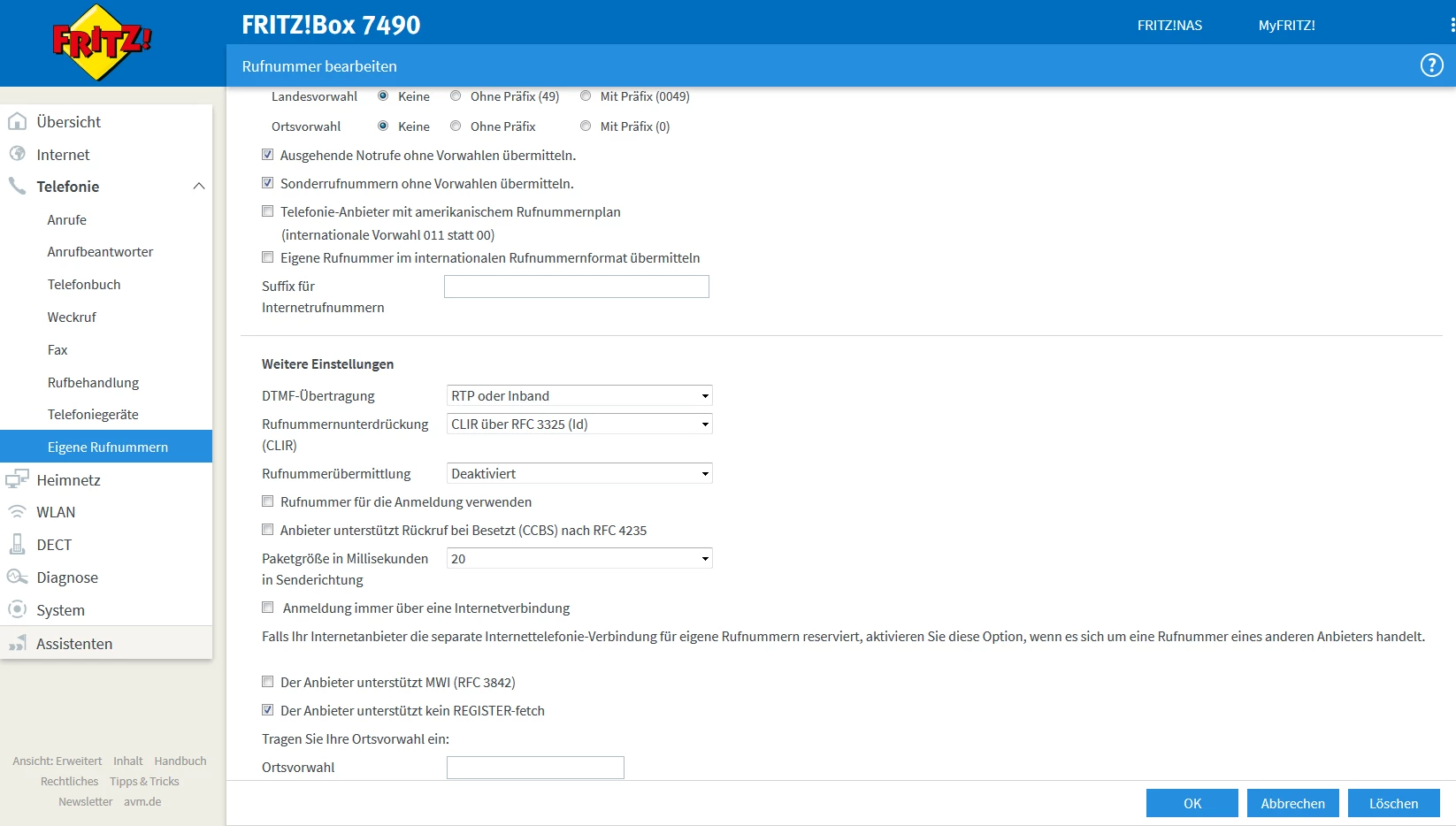Image resolution: width=1456 pixels, height=826 pixels.
Task: Enable amerikanischem Rufnummernplan checkbox
Action: tap(267, 211)
